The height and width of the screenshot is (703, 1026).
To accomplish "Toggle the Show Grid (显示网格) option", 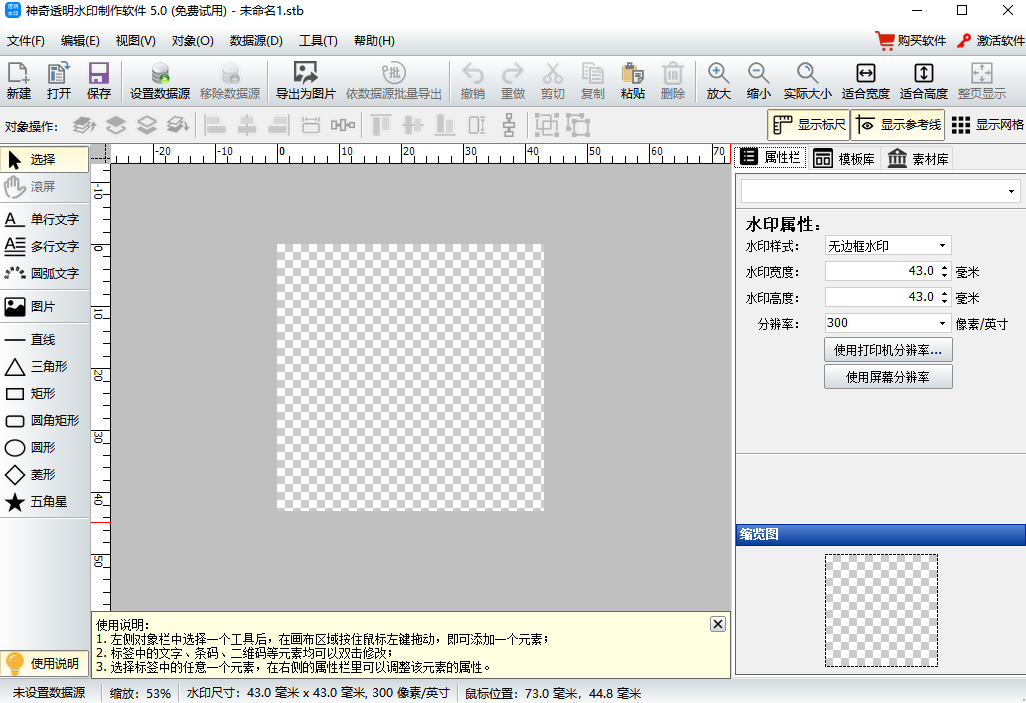I will tap(986, 125).
